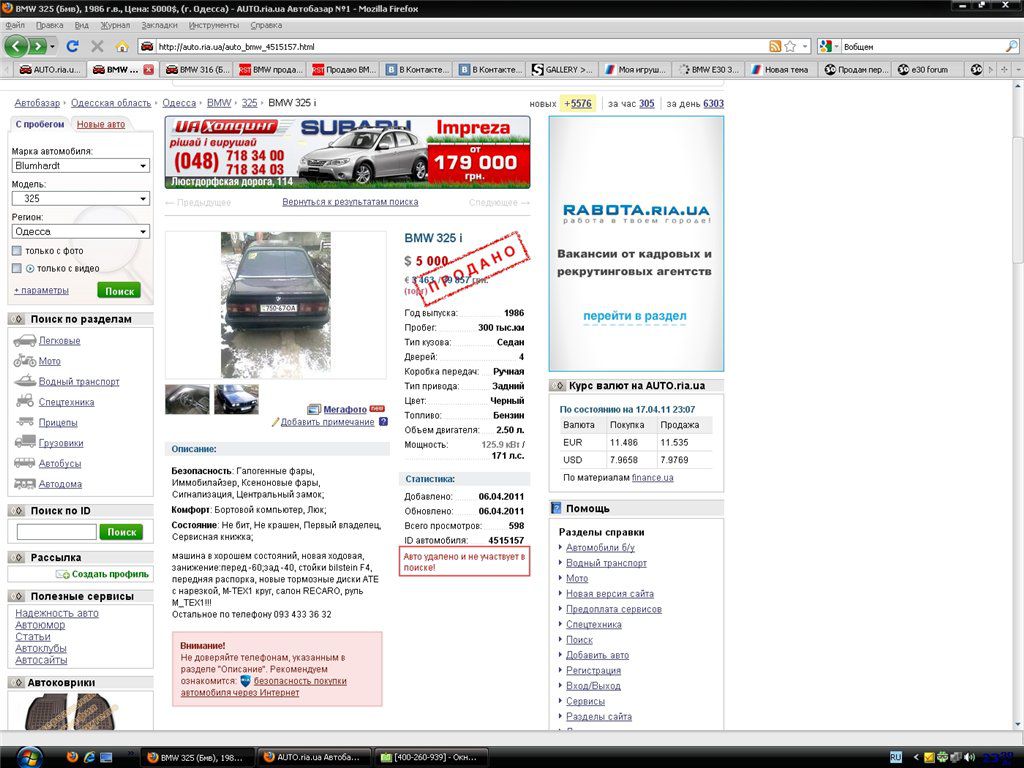Viewport: 1024px width, 768px height.
Task: Click the browser address bar
Action: (457, 46)
